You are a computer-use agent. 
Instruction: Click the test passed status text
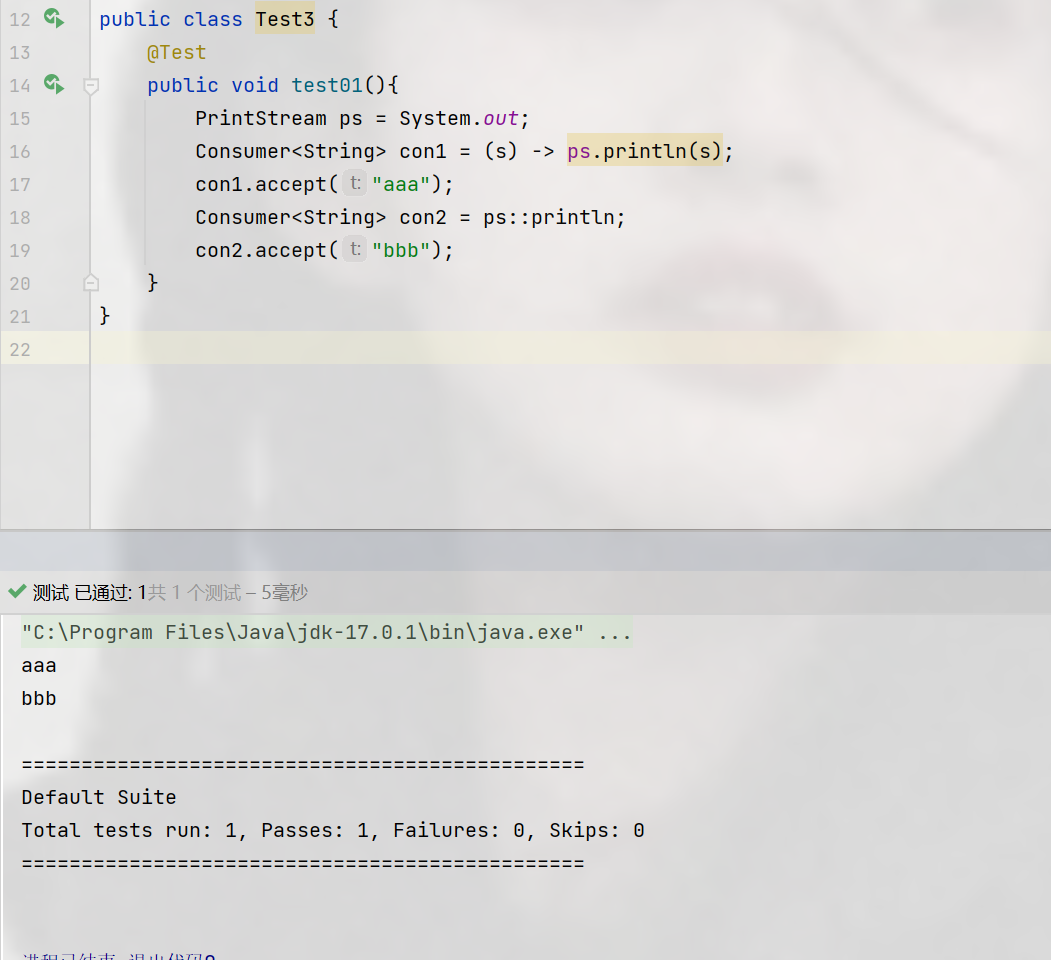pos(90,592)
